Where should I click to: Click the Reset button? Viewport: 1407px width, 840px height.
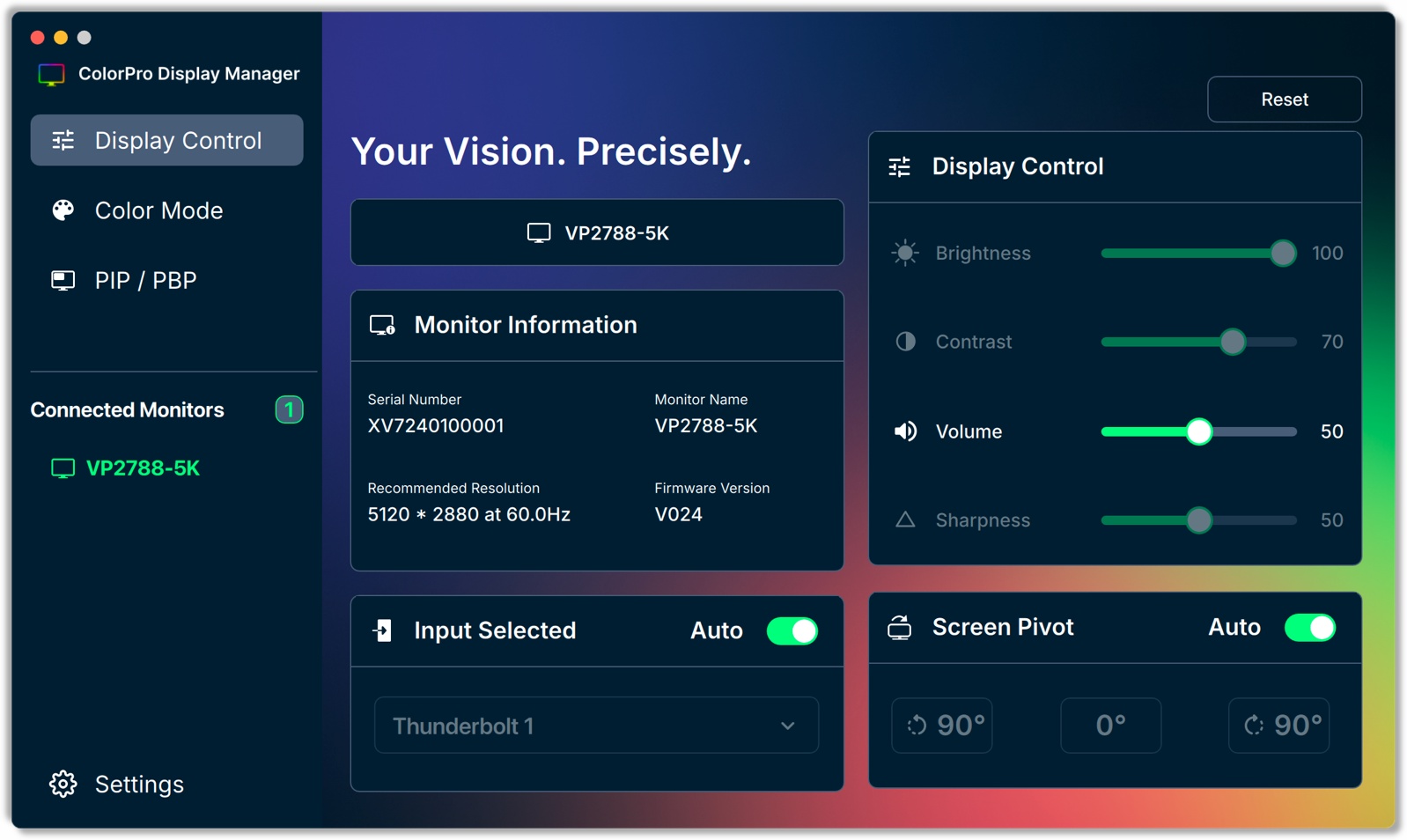click(x=1284, y=99)
